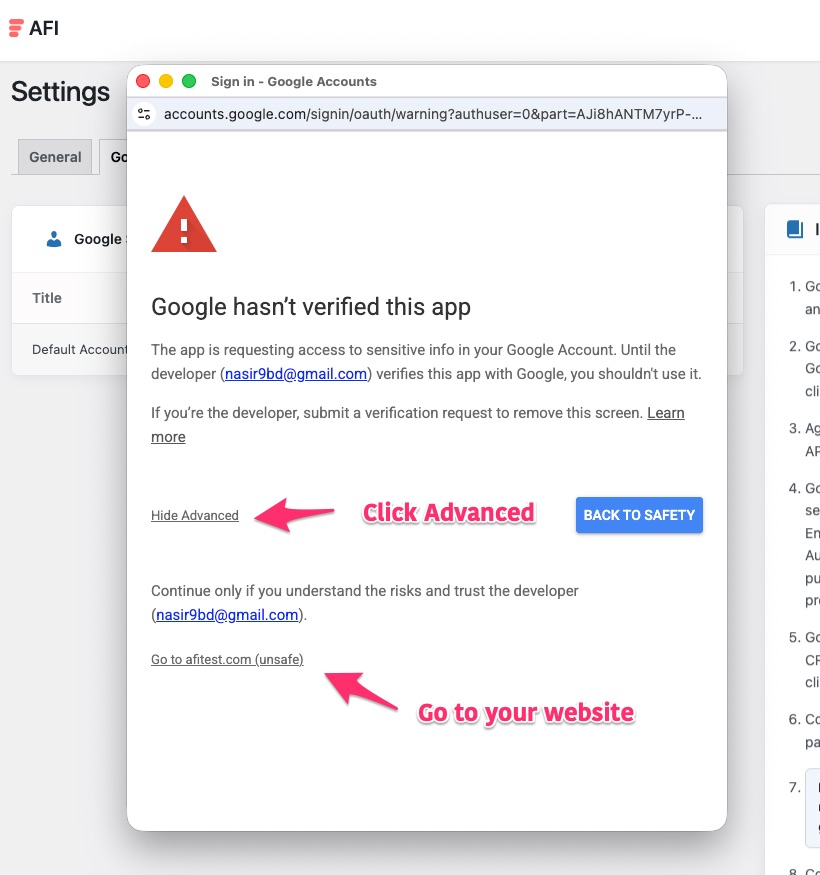820x875 pixels.
Task: Open site settings icon in address bar
Action: point(145,114)
